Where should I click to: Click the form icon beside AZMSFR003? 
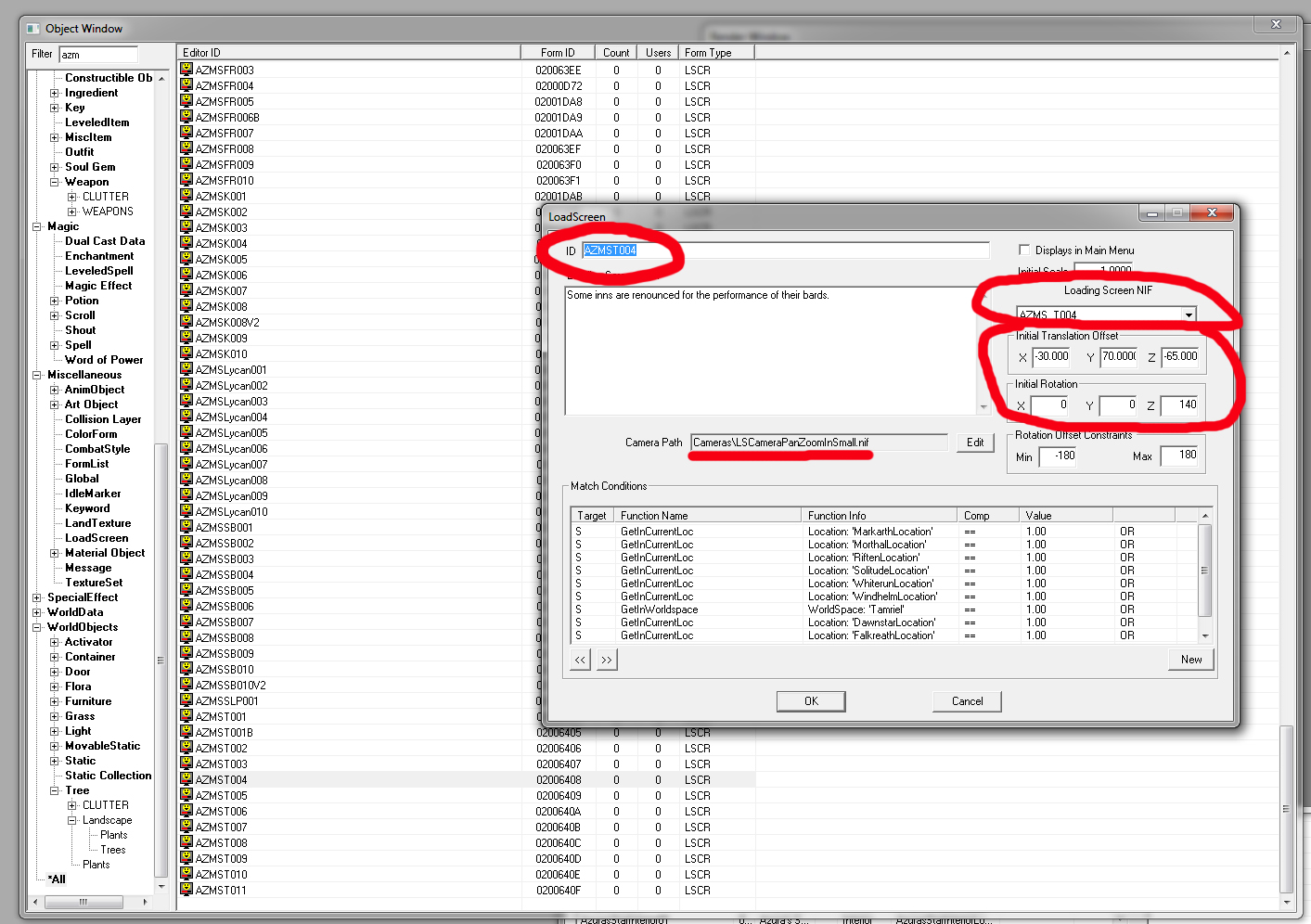186,70
